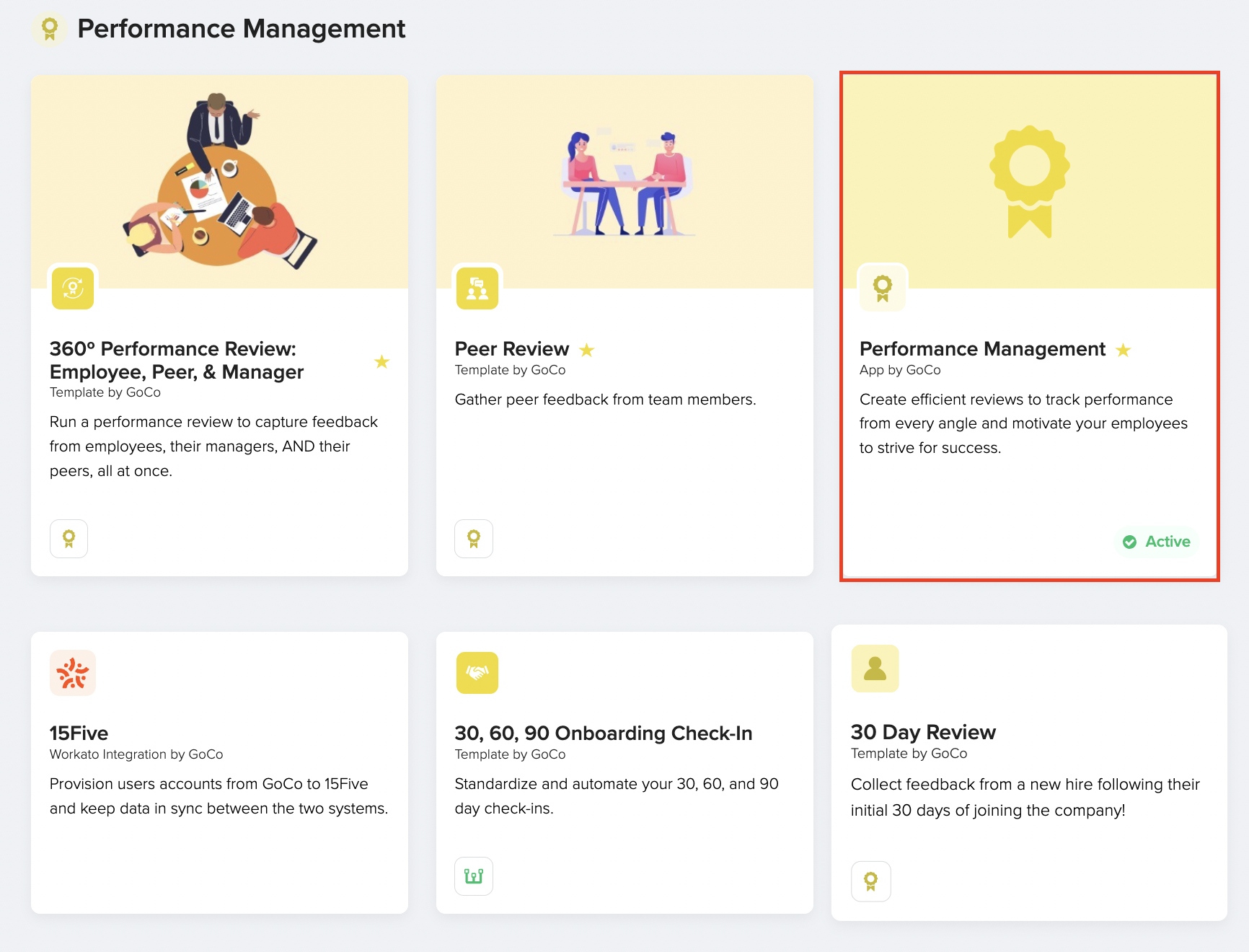Toggle the favorite star on 360º Performance Review
1249x952 pixels.
tap(382, 362)
